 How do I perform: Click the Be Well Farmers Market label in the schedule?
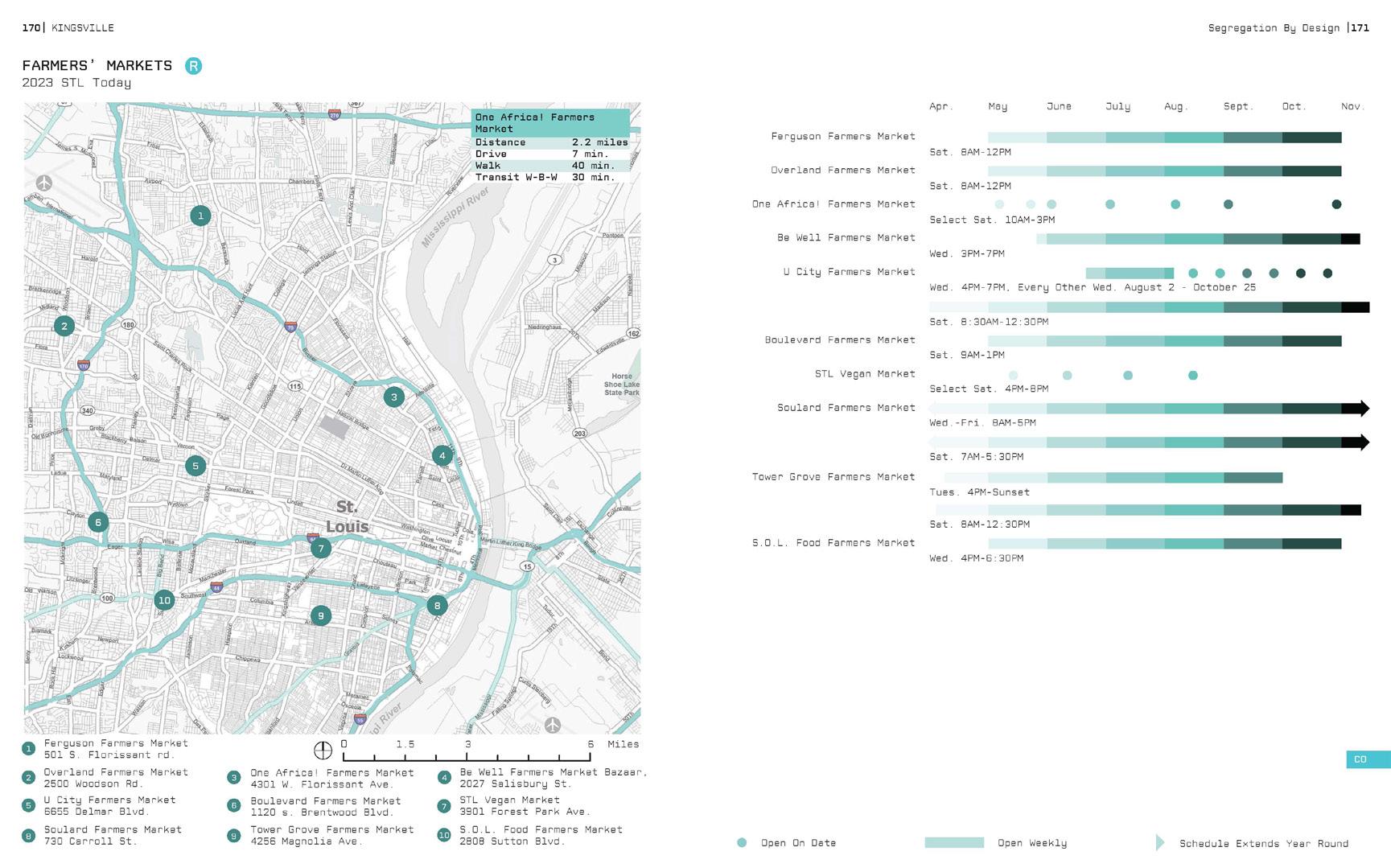click(x=846, y=238)
